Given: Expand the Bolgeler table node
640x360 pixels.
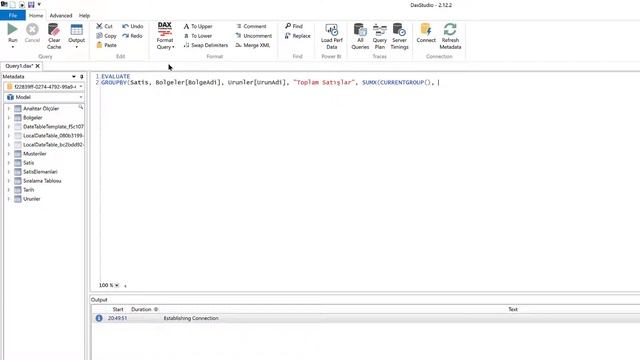Looking at the screenshot, I should (9, 118).
